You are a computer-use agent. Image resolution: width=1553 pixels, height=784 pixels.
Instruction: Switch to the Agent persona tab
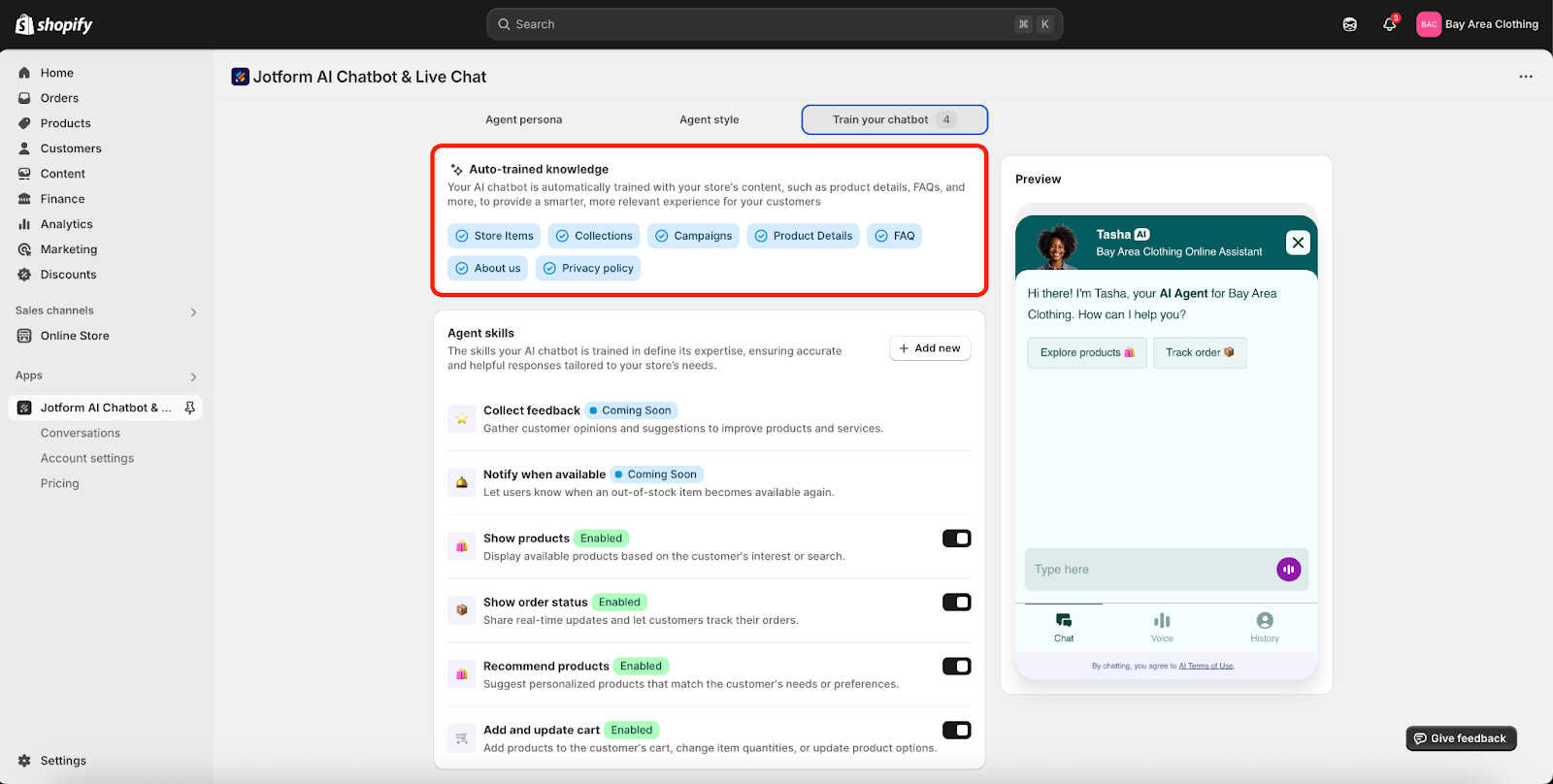coord(523,119)
